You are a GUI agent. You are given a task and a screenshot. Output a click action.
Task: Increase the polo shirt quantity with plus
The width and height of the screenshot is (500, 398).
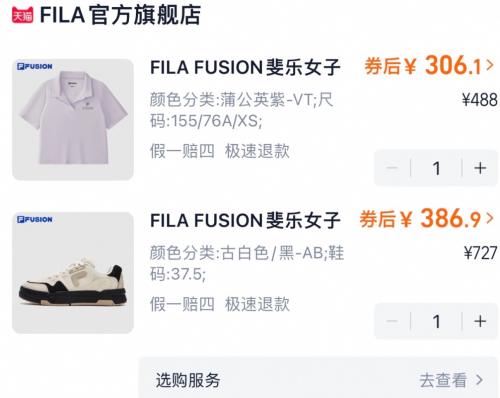pyautogui.click(x=480, y=168)
